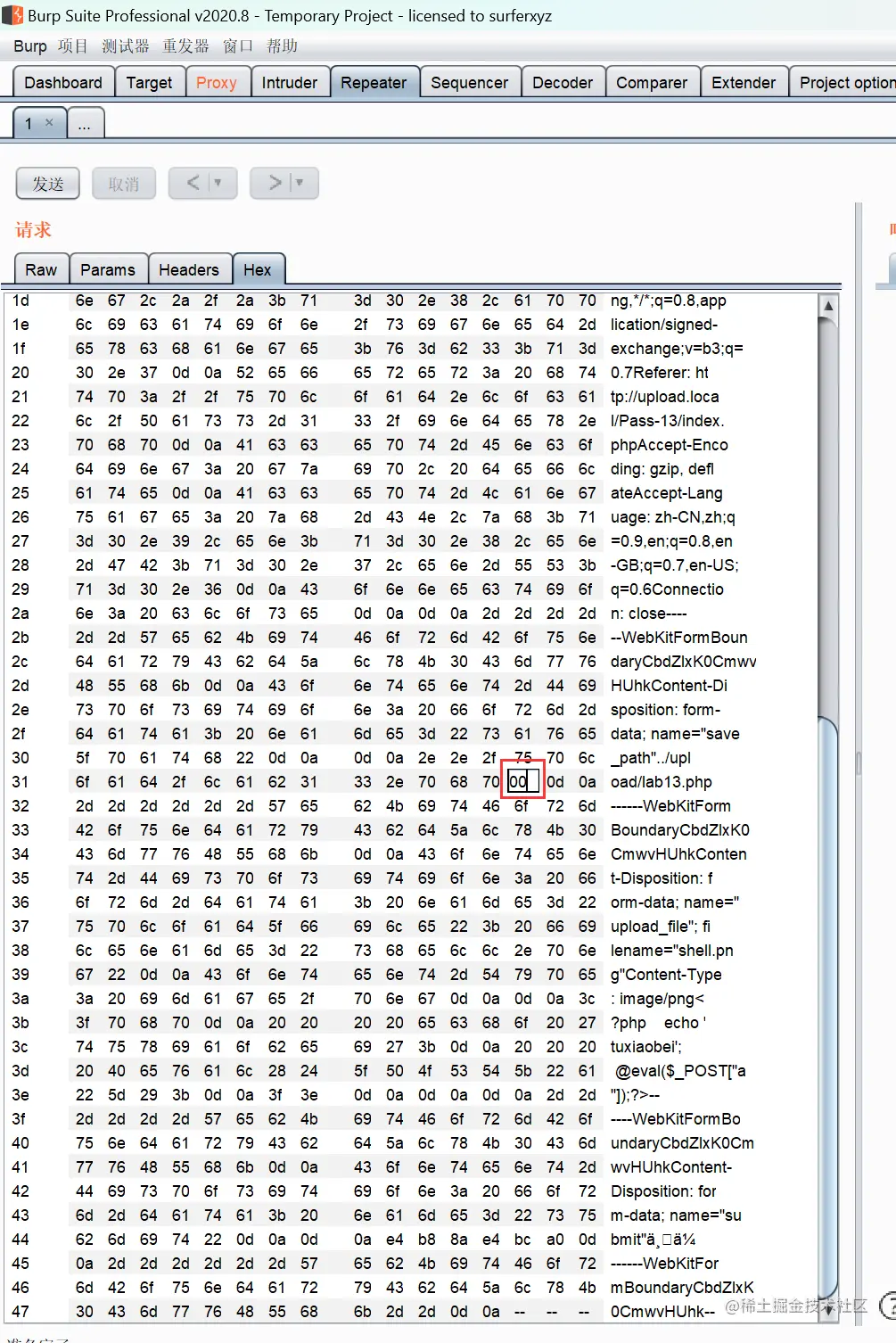Switch to the Proxy tab

(217, 82)
